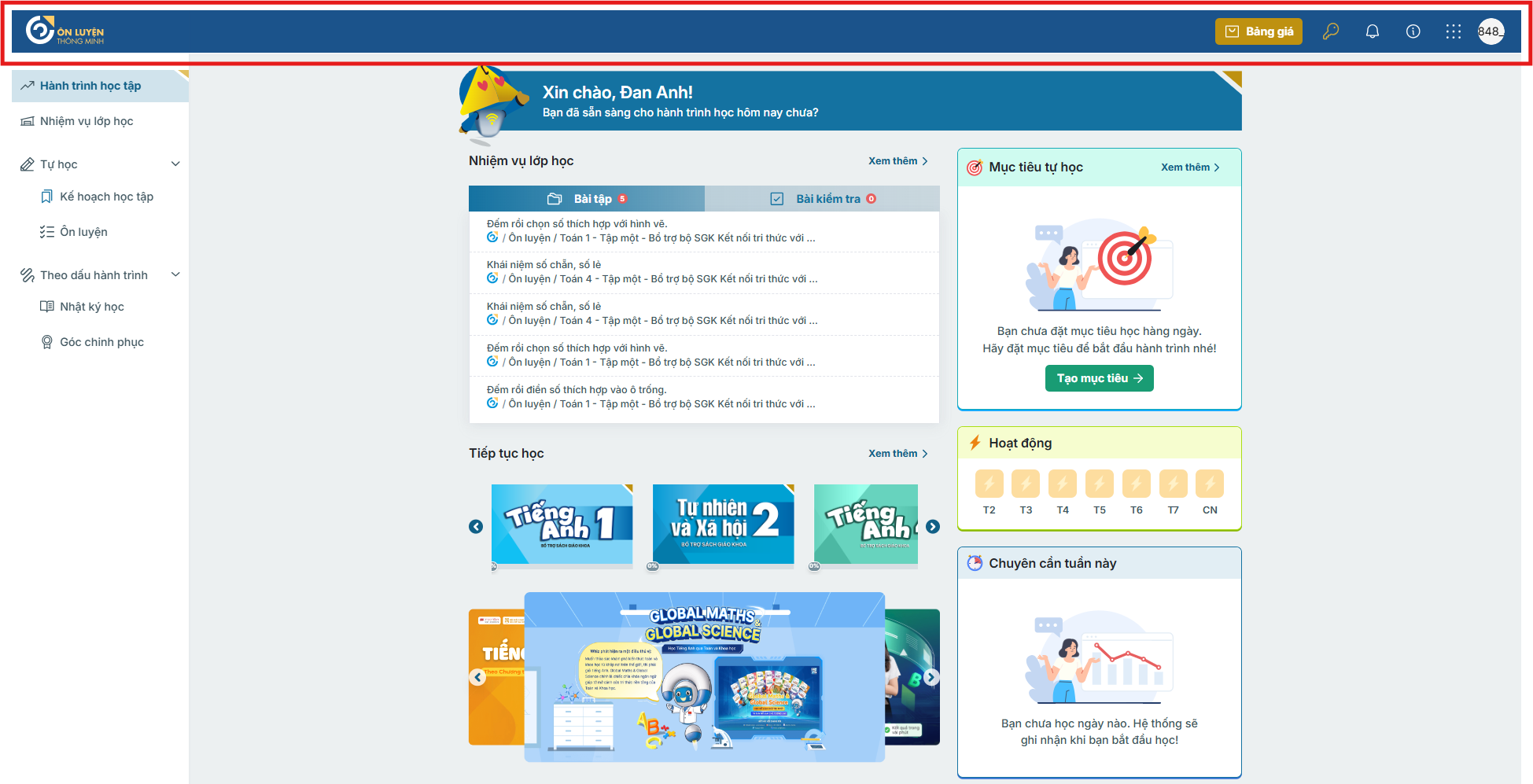Click Xem thêm beside Tiếp tục học
Image resolution: width=1533 pixels, height=784 pixels.
[x=898, y=454]
